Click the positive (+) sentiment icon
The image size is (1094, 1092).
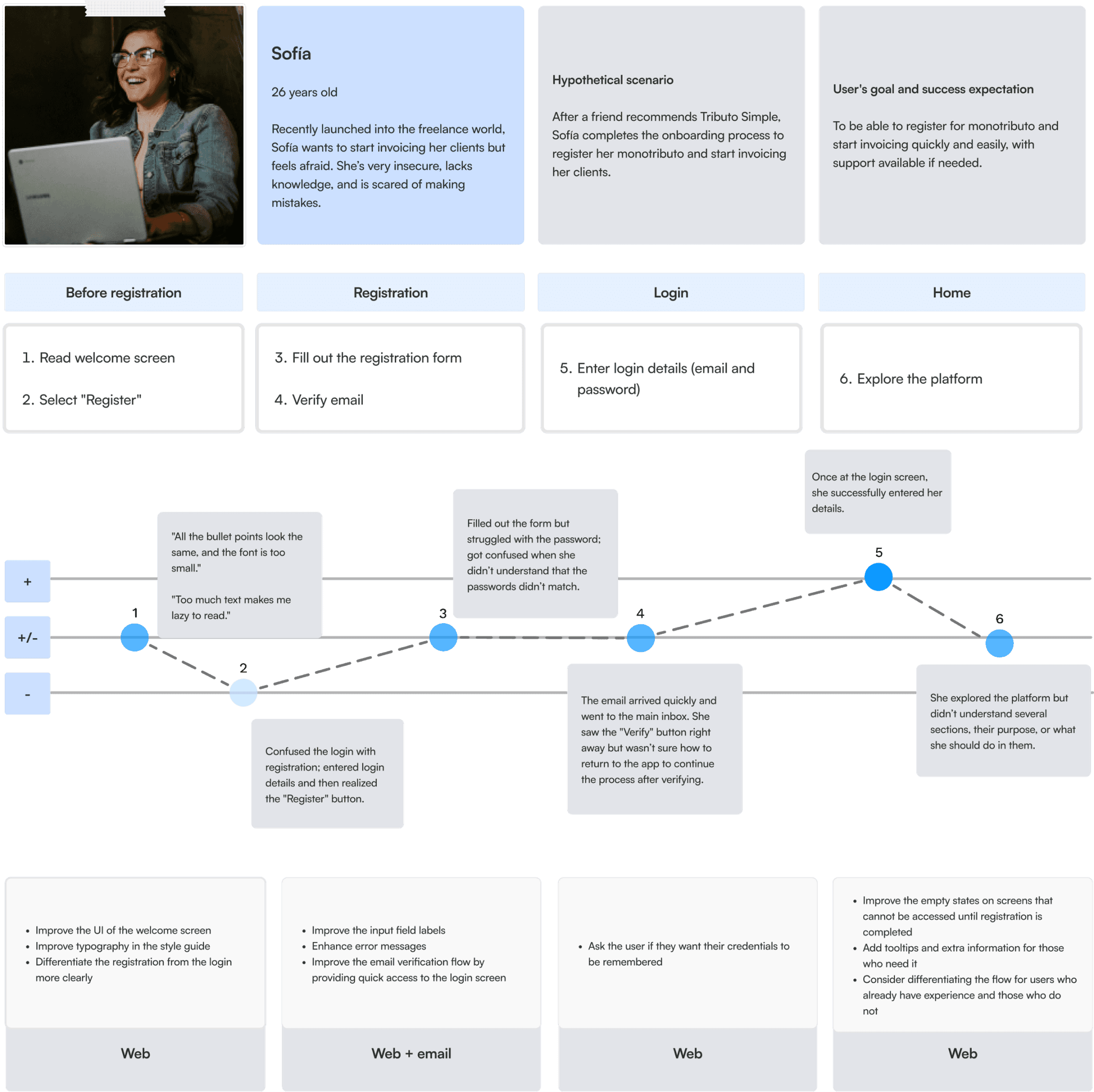(x=27, y=590)
